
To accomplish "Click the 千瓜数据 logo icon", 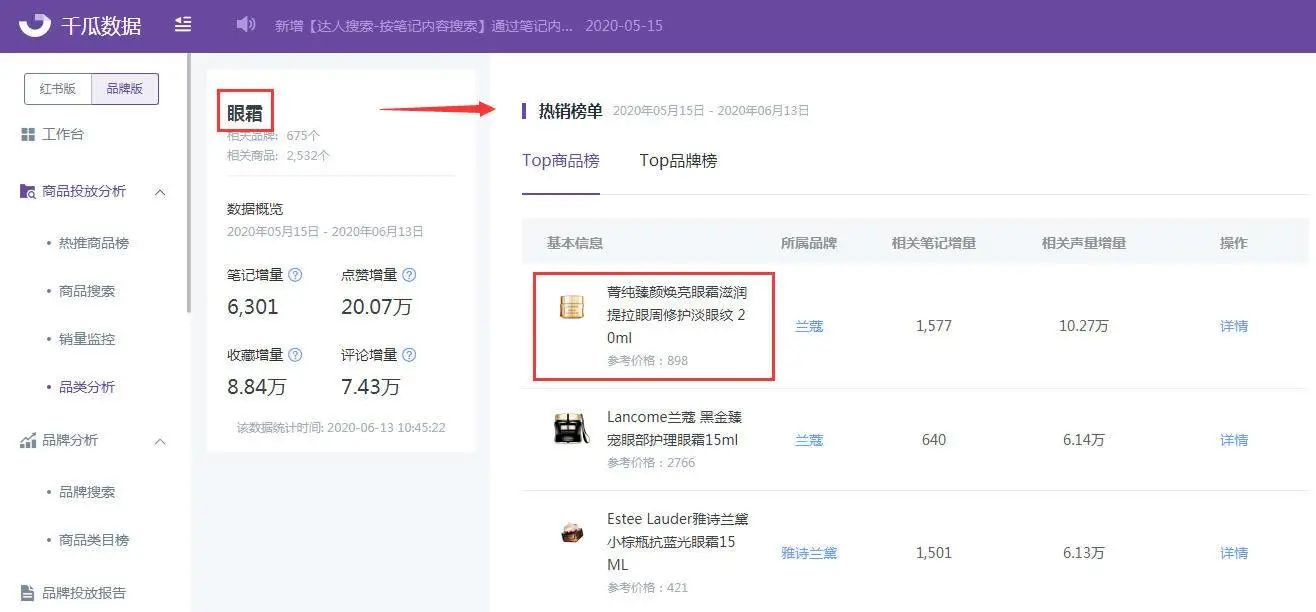I will [x=35, y=24].
